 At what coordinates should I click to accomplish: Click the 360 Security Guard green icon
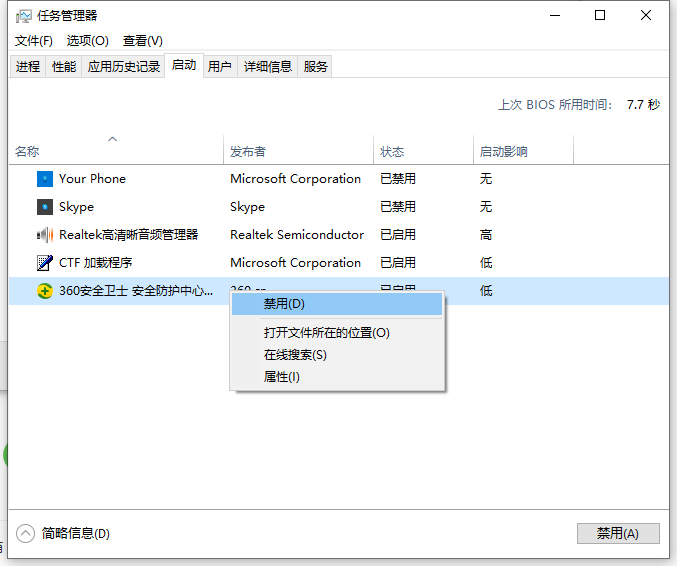45,291
